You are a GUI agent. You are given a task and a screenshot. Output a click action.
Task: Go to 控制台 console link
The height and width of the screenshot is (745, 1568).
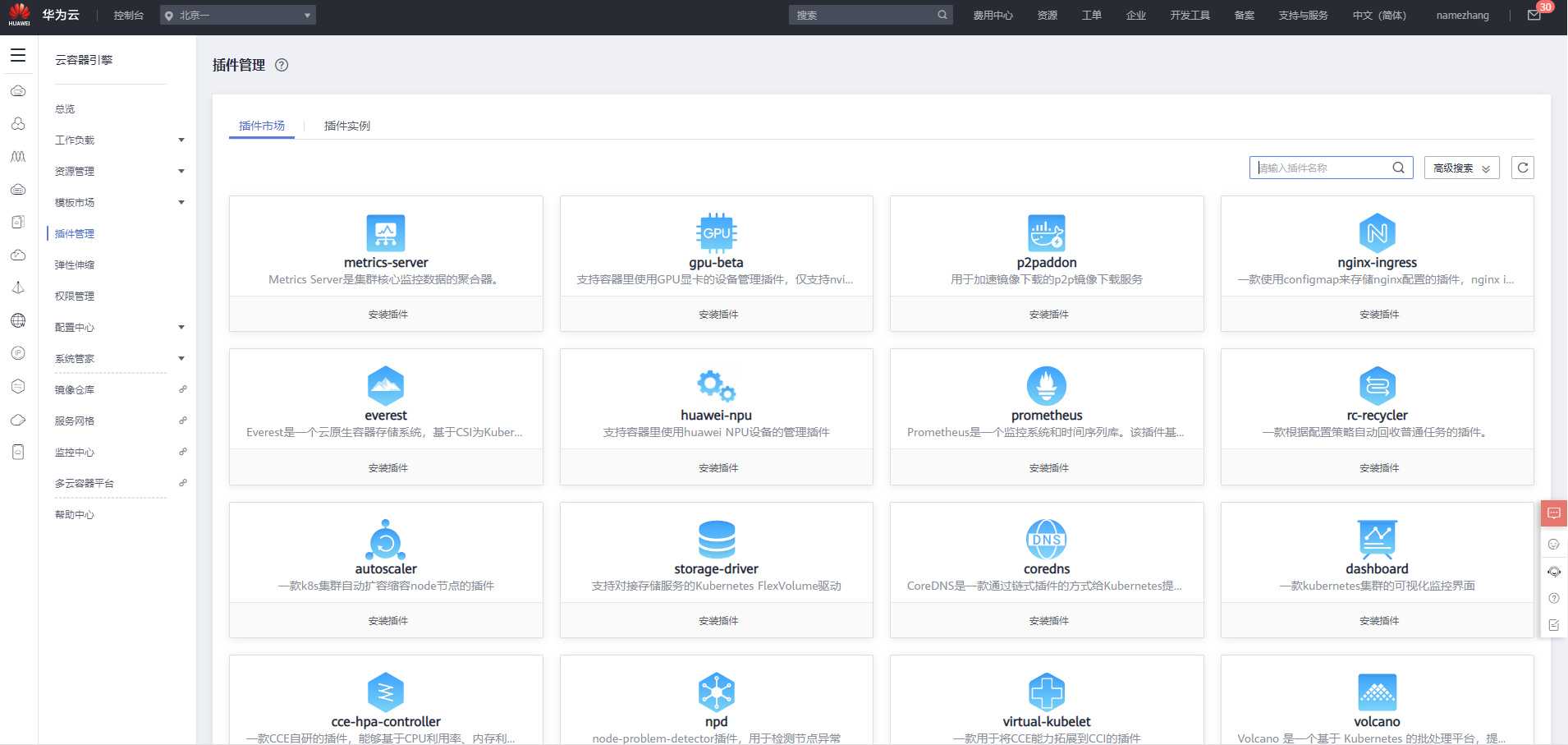pyautogui.click(x=129, y=15)
